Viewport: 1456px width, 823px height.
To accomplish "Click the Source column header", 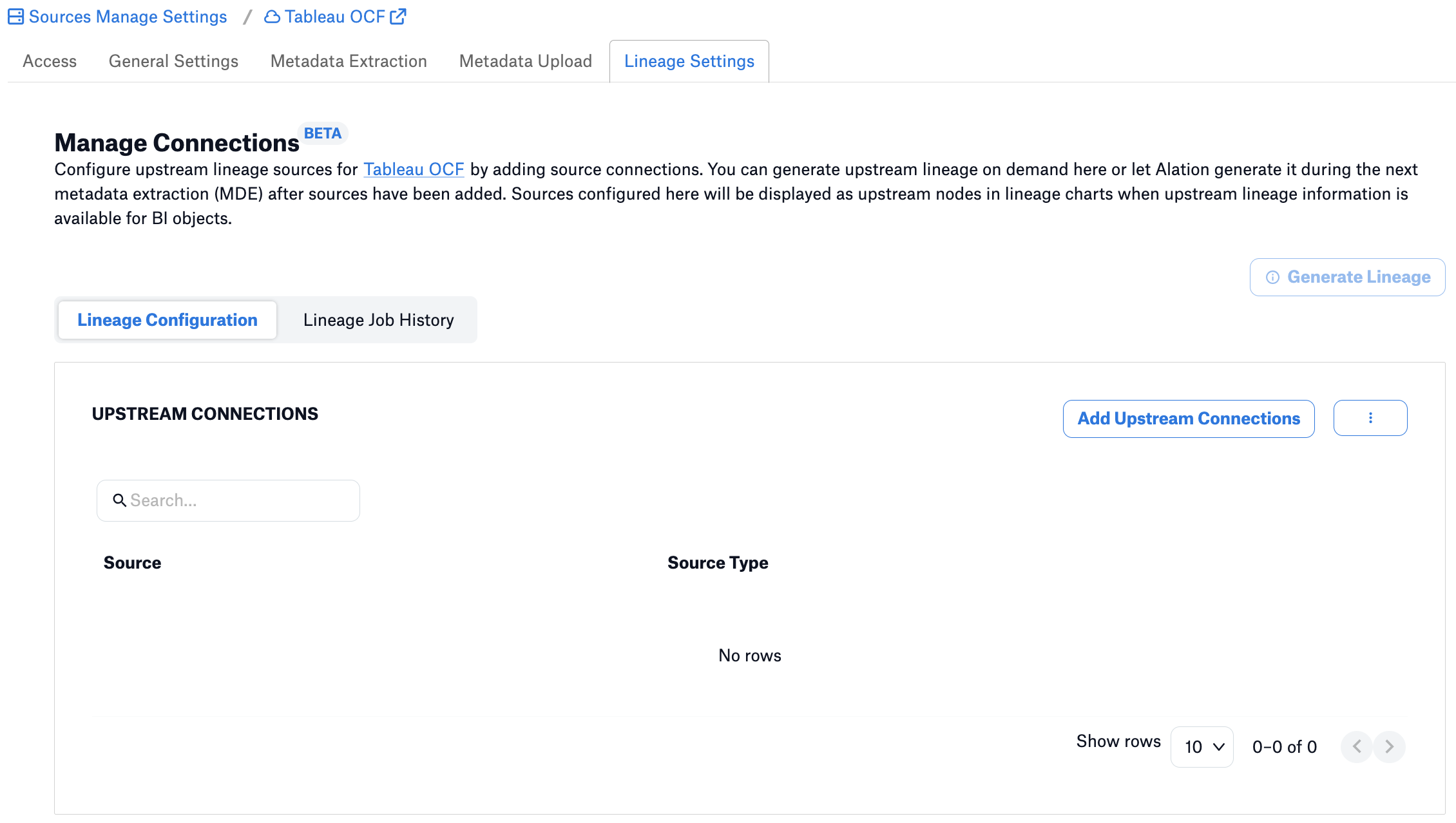I will 132,563.
